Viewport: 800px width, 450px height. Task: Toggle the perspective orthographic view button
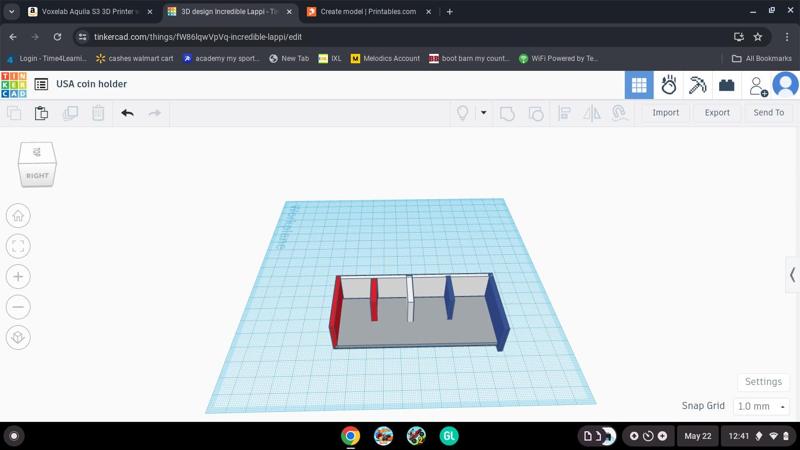pyautogui.click(x=18, y=337)
